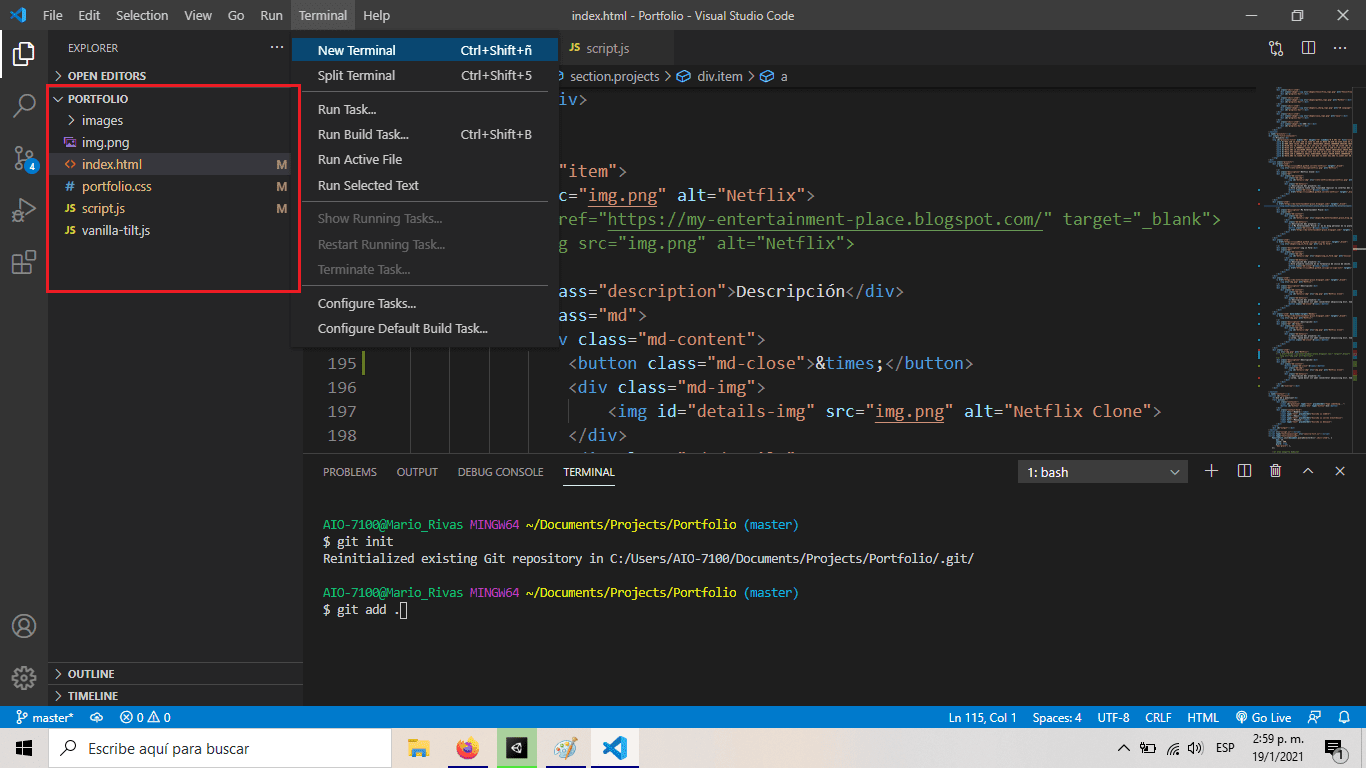Open the '1: bash' terminal selector dropdown

point(1101,470)
